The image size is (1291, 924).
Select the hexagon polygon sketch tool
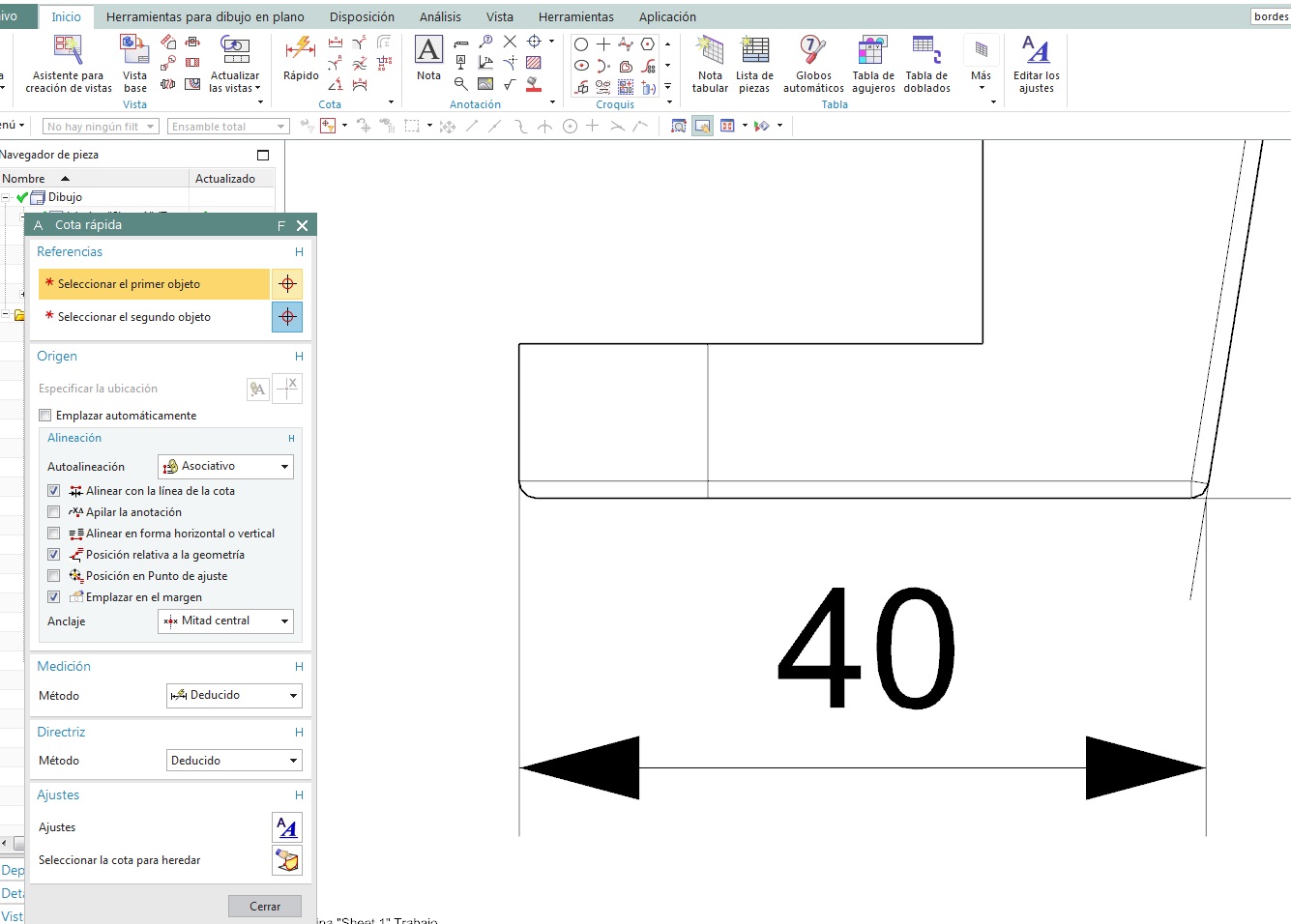[648, 44]
